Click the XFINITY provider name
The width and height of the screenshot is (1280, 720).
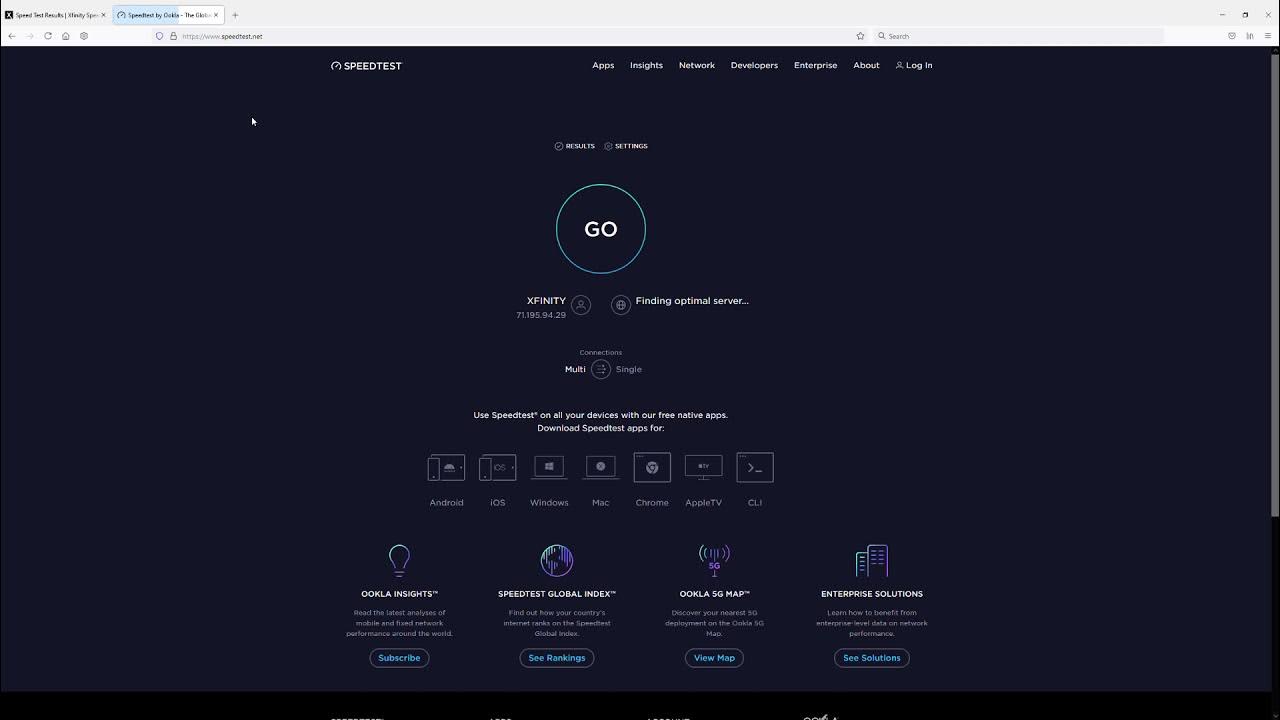[546, 300]
